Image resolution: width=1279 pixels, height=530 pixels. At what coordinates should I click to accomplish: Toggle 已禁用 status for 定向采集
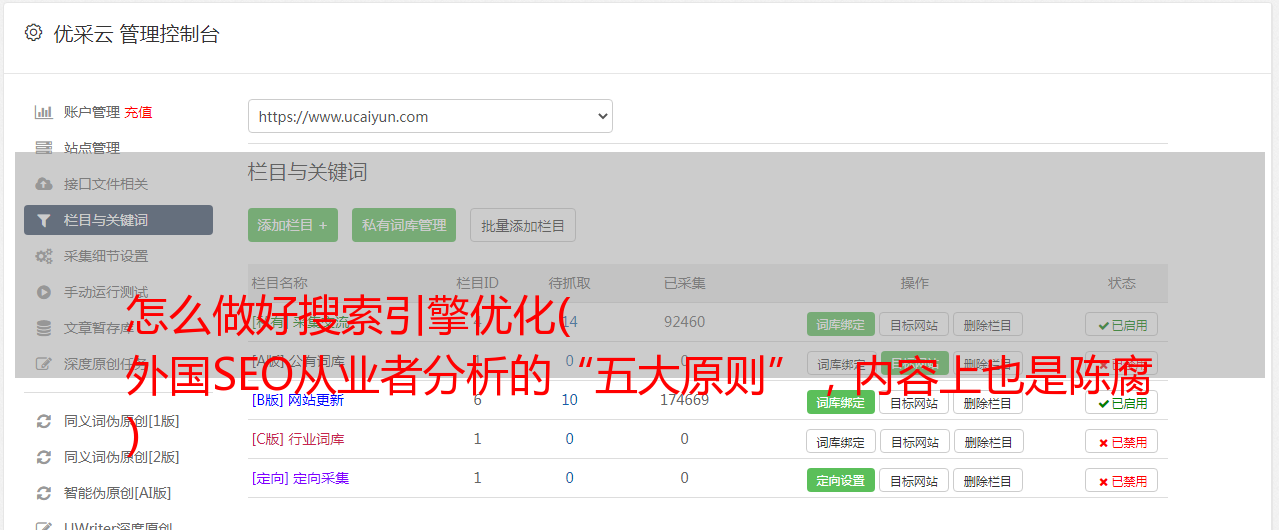1122,480
